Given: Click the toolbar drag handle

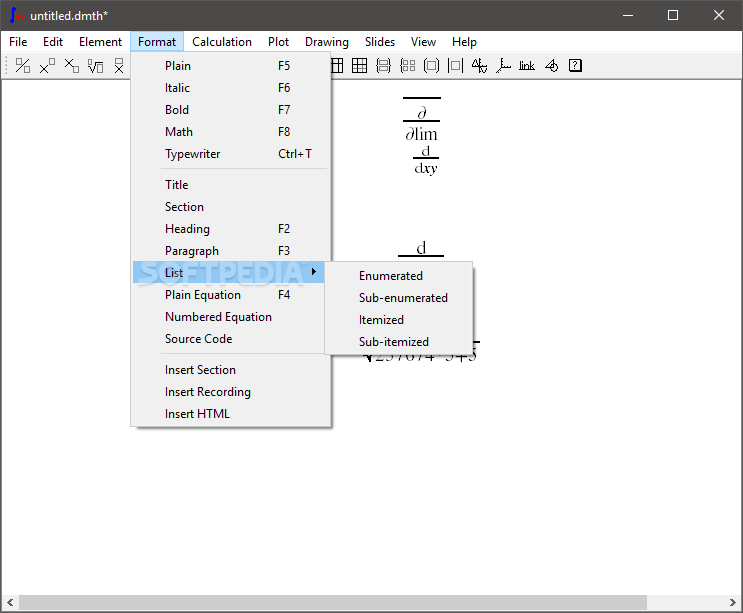Looking at the screenshot, I should click(x=6, y=65).
